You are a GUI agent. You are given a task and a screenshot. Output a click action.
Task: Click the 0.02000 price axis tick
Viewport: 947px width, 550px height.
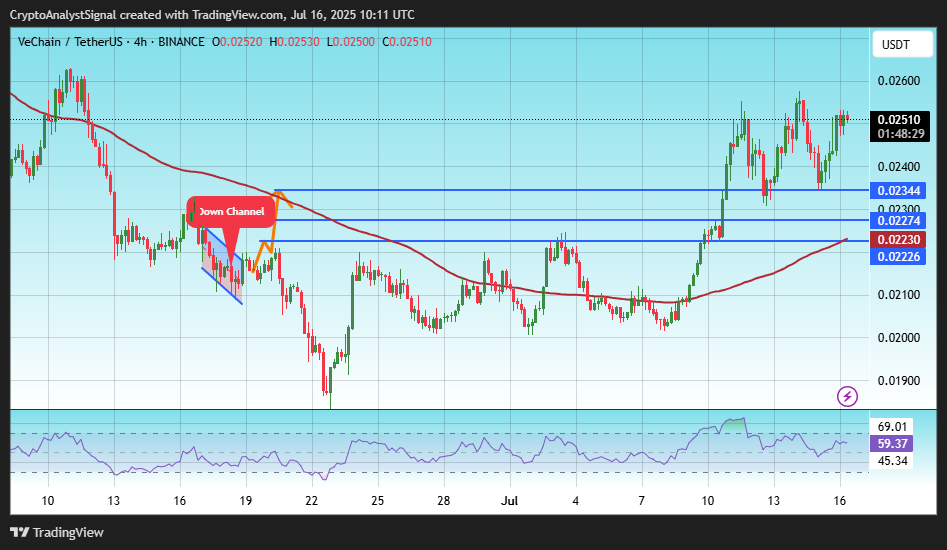tap(899, 337)
